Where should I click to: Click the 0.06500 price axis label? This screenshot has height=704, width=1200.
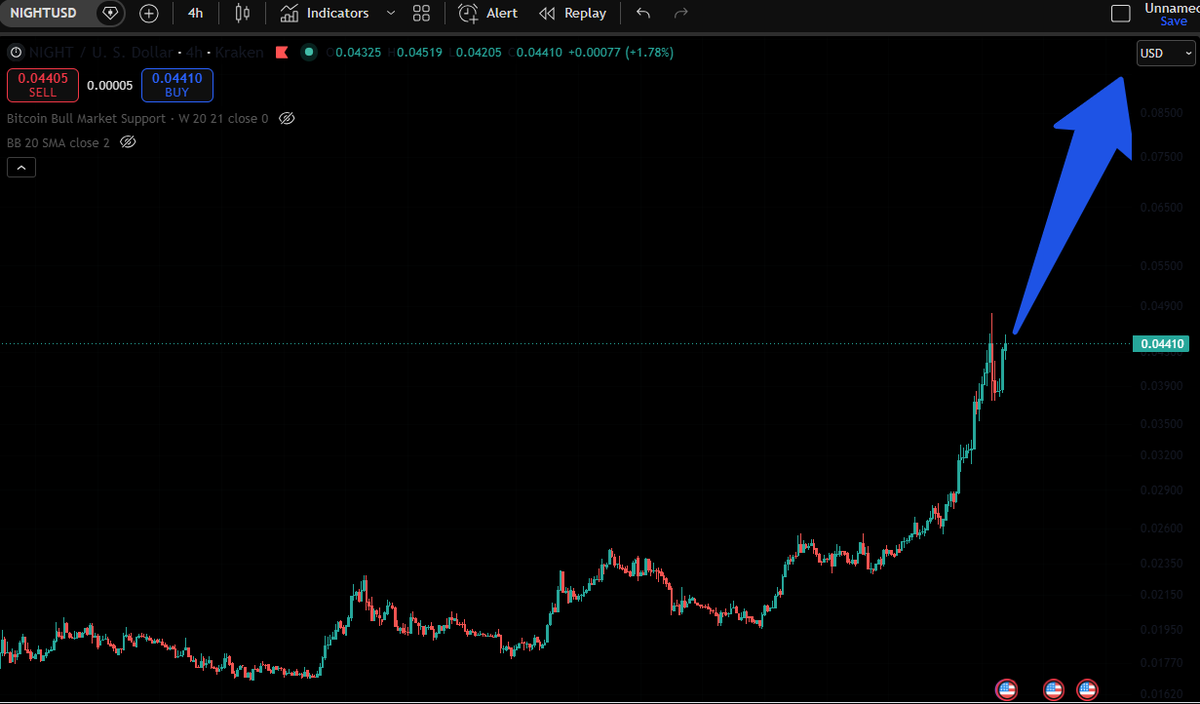[1162, 208]
